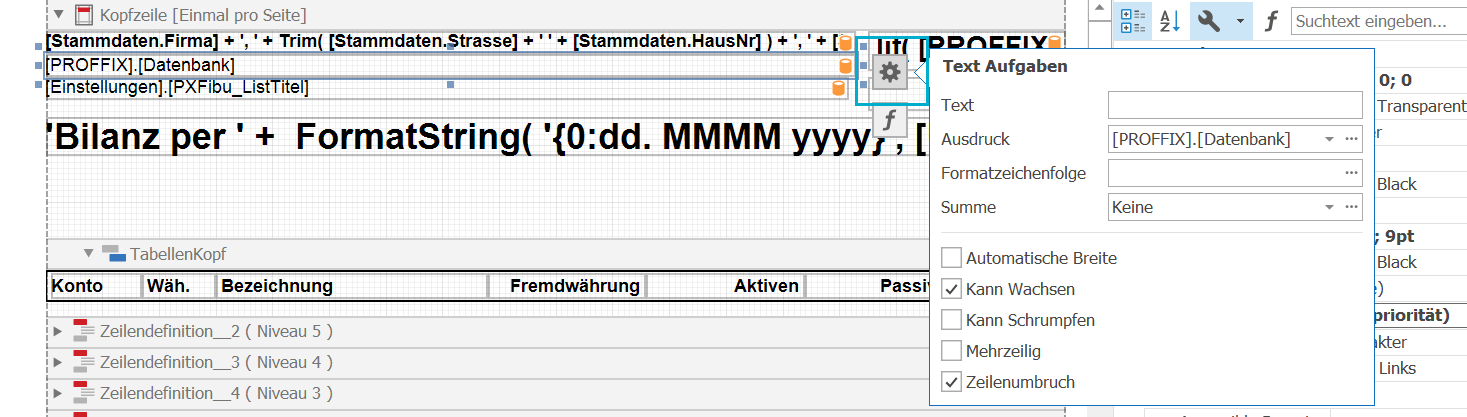Open the Summe dropdown arrow
The height and width of the screenshot is (417, 1467).
(1329, 207)
